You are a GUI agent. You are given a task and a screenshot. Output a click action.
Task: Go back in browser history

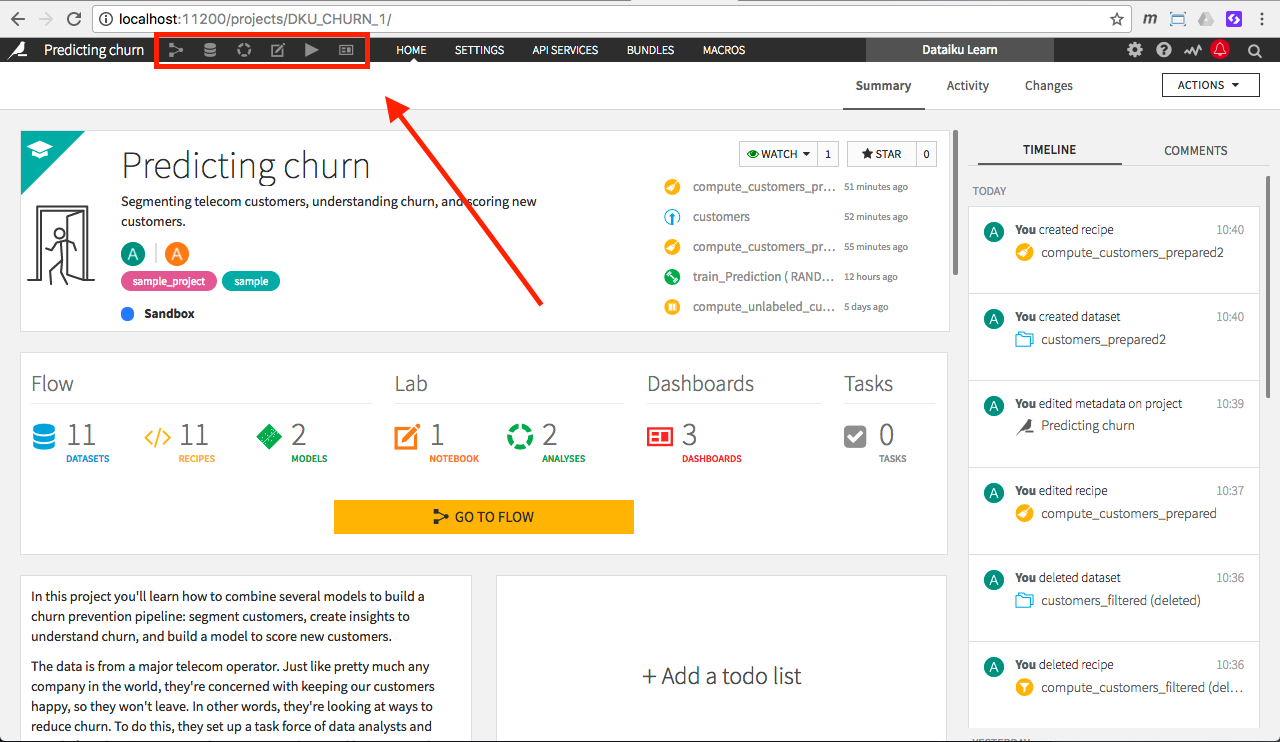click(x=17, y=18)
